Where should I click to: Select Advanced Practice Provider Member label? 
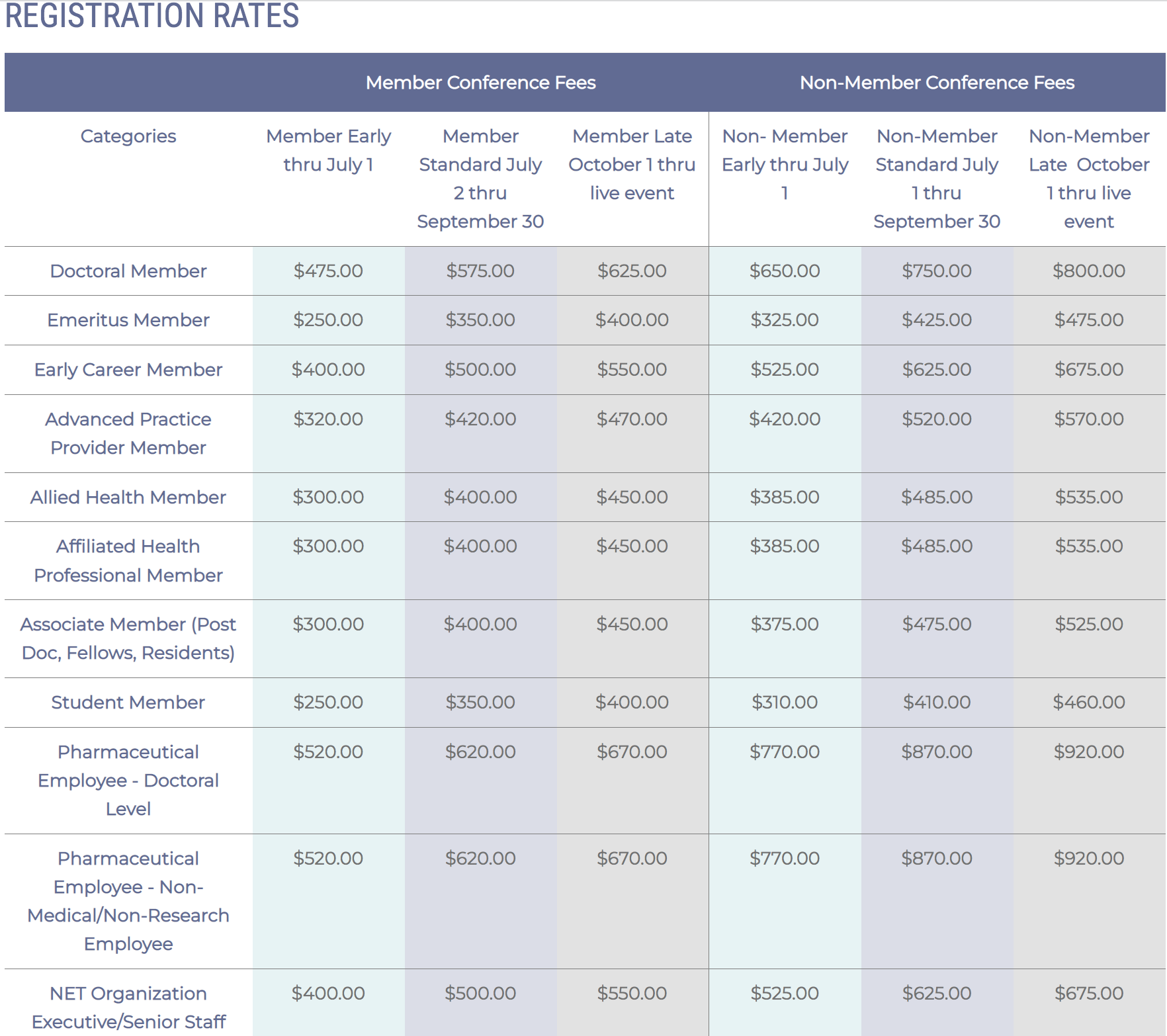(128, 433)
